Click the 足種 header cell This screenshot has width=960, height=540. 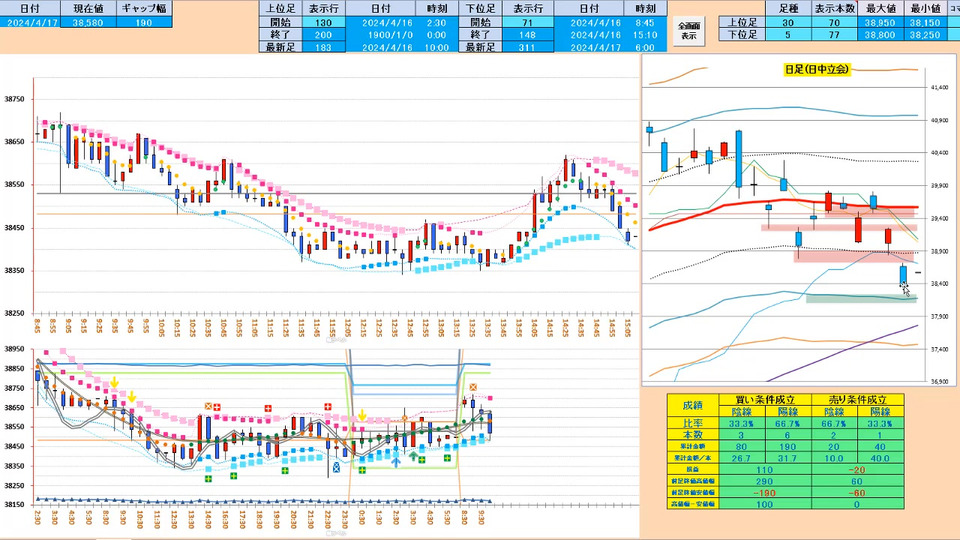788,9
